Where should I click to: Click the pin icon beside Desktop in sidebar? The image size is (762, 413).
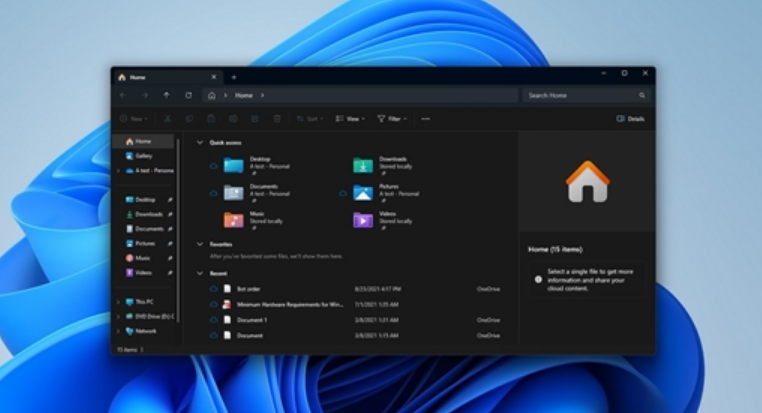[170, 200]
